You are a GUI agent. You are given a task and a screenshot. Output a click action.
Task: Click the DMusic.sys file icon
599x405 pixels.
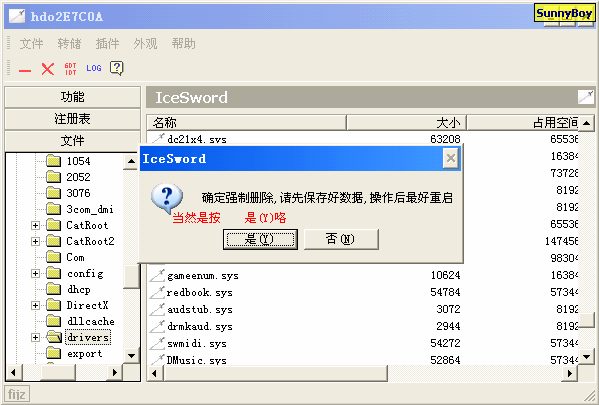click(157, 360)
